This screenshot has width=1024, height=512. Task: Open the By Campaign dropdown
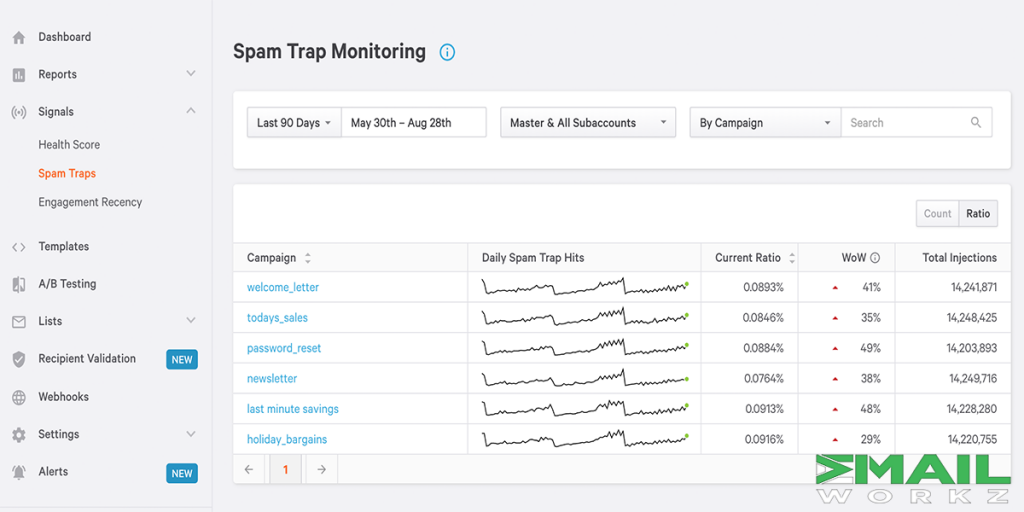[x=764, y=123]
